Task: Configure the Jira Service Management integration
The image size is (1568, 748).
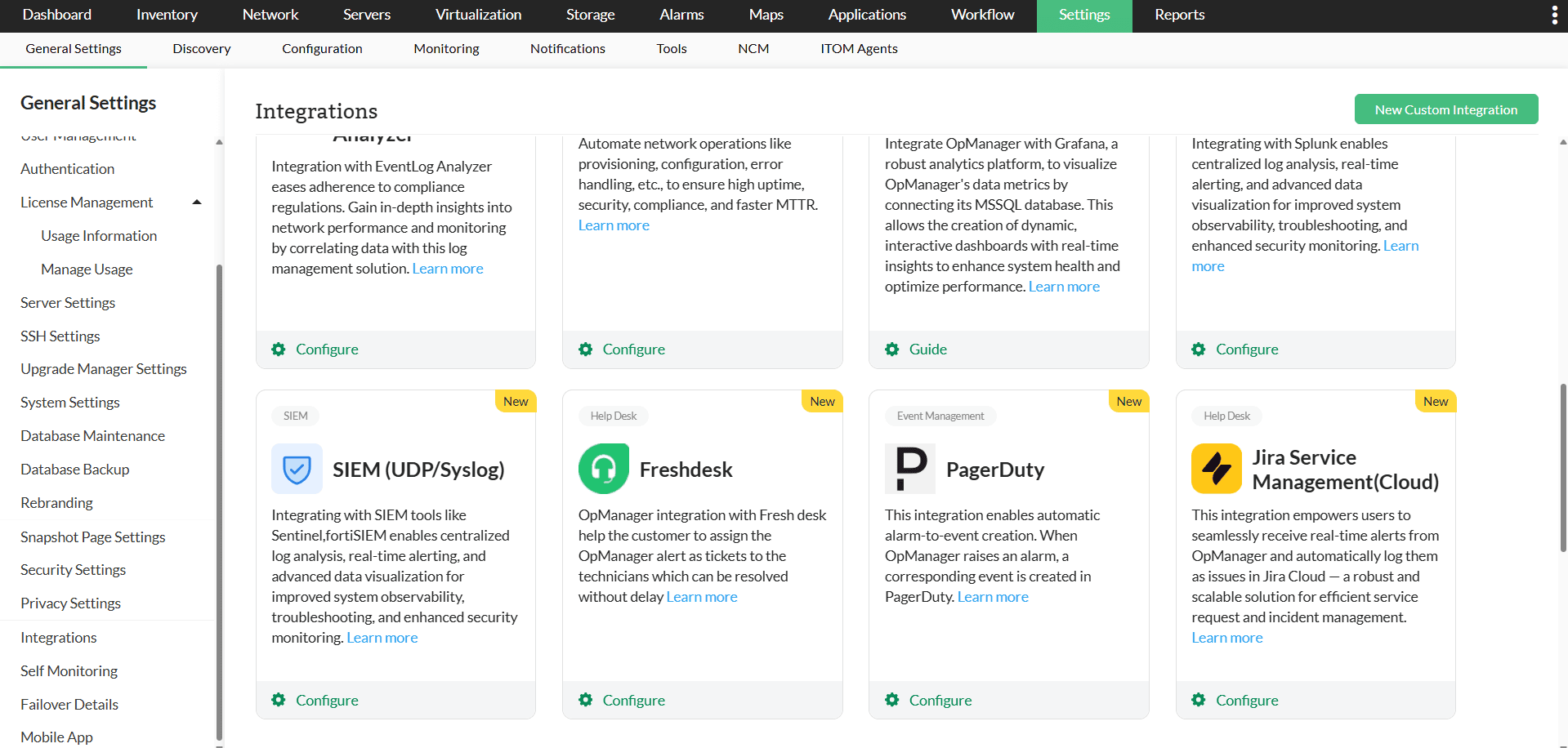Action: 1247,700
